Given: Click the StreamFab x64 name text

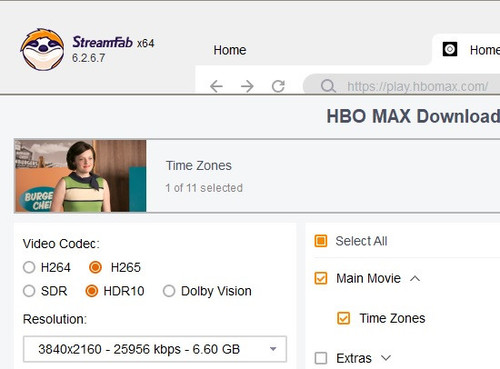Looking at the screenshot, I should tap(113, 42).
